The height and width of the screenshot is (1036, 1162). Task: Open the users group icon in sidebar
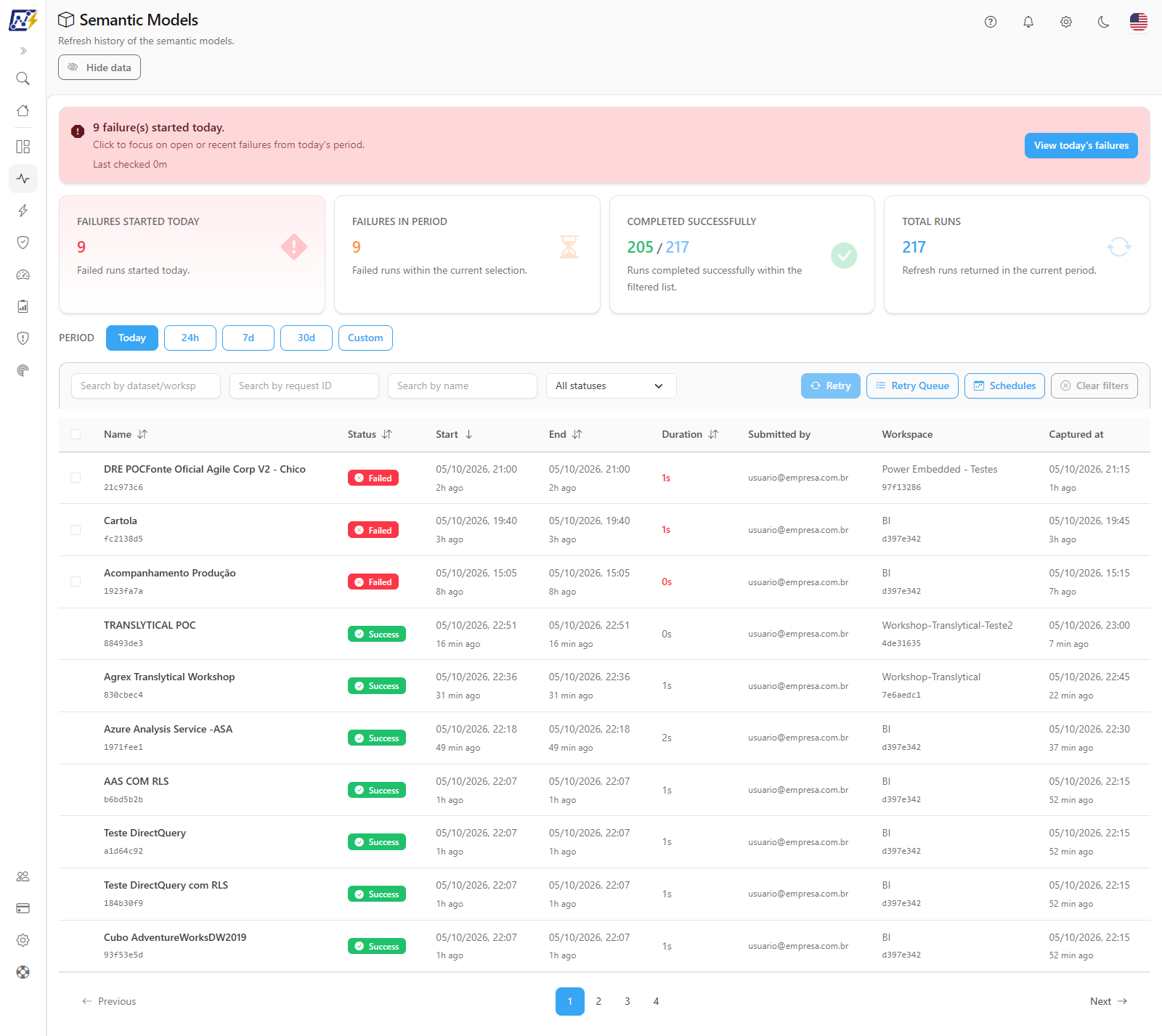pos(23,876)
